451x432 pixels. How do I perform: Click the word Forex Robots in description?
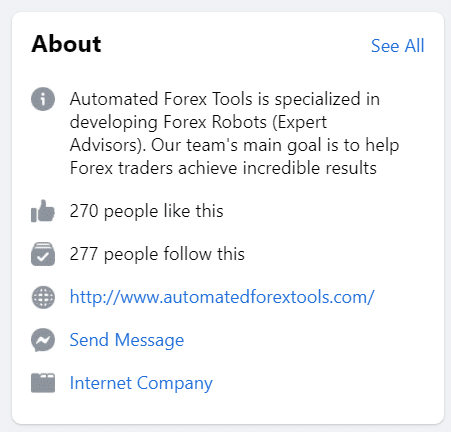point(215,122)
